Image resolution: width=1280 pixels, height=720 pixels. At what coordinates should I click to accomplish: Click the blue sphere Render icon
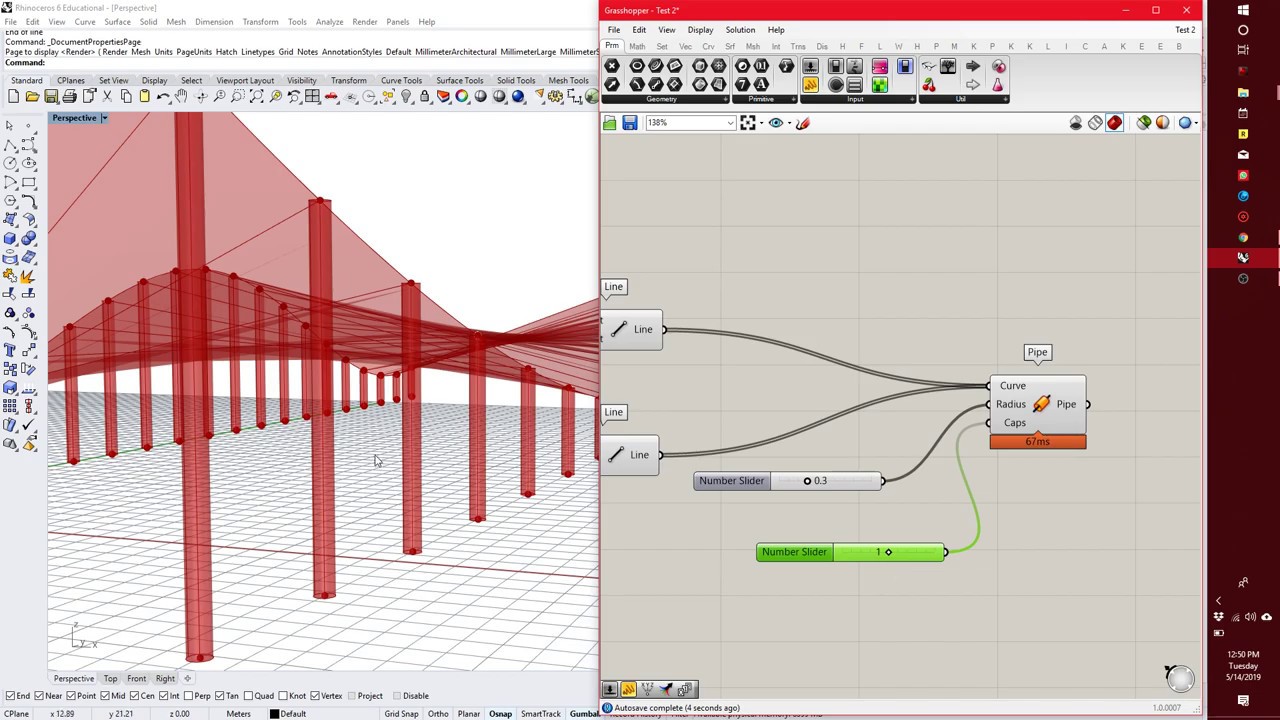[x=518, y=97]
